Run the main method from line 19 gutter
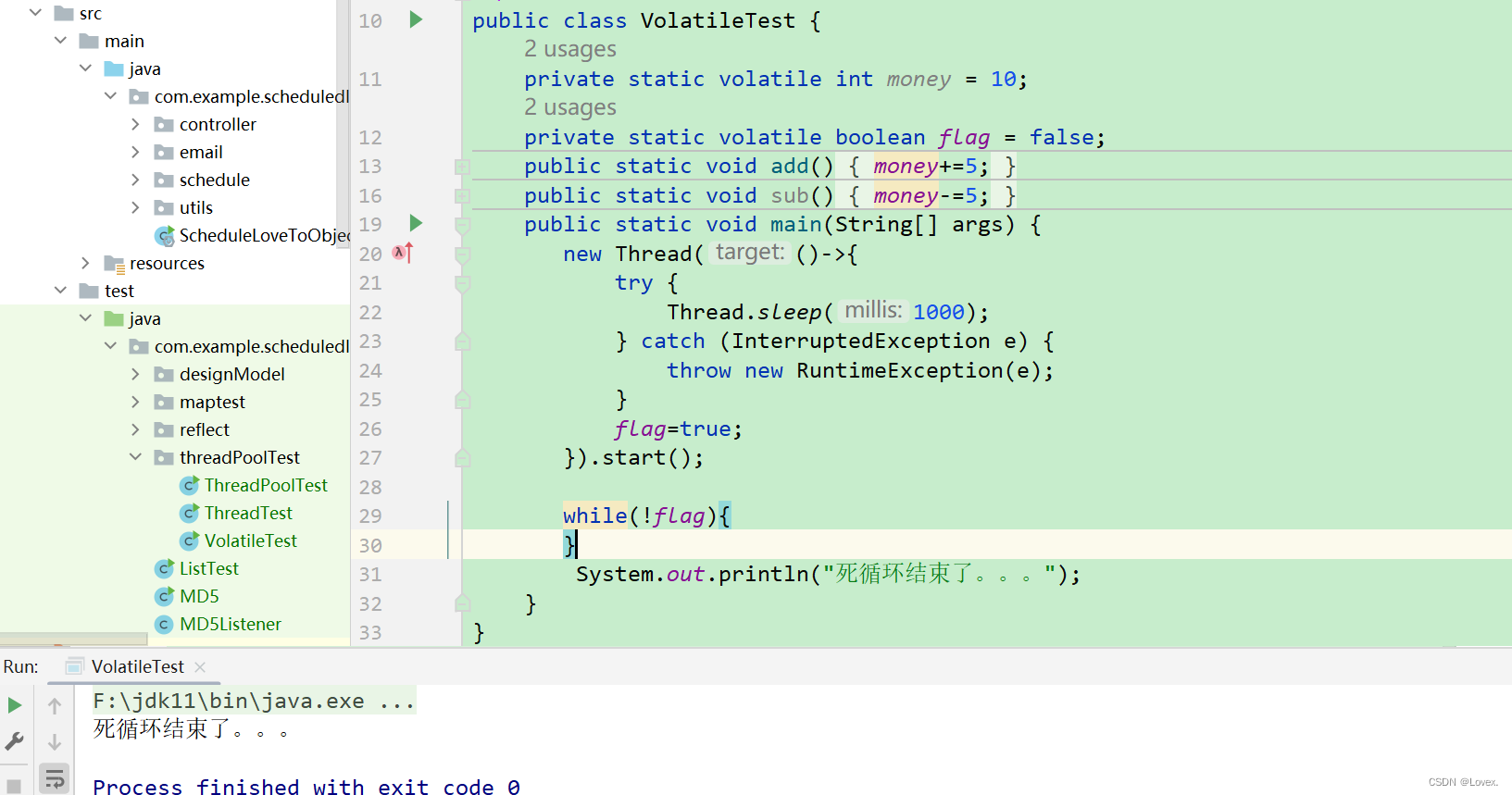 pos(416,223)
